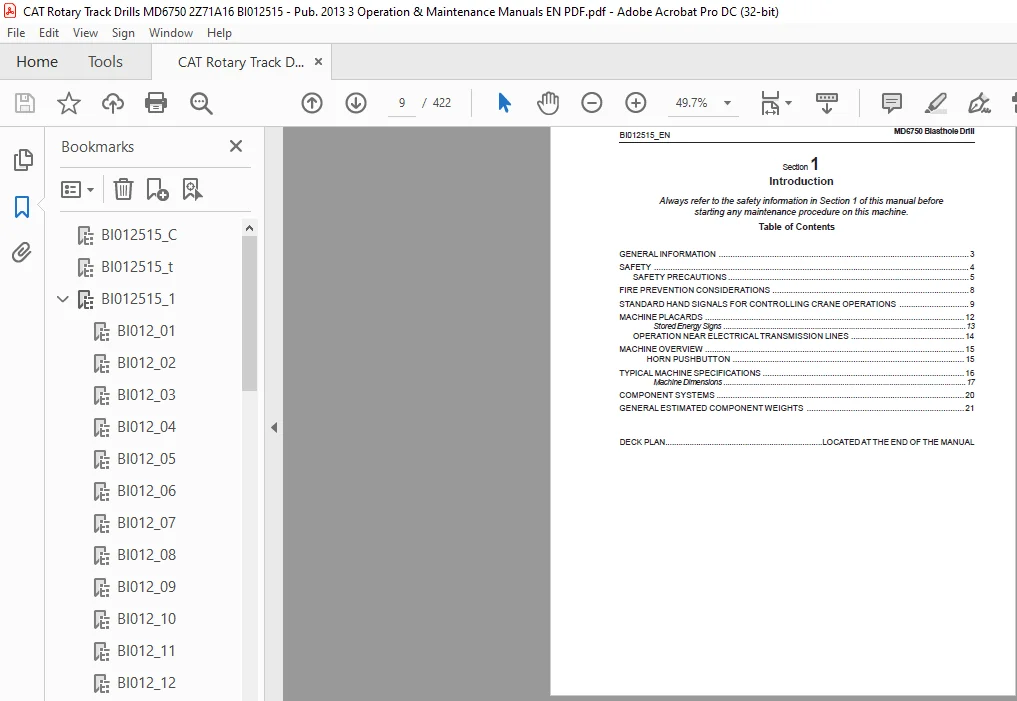This screenshot has height=701, width=1017.
Task: Upload file to Document Cloud
Action: pos(113,103)
